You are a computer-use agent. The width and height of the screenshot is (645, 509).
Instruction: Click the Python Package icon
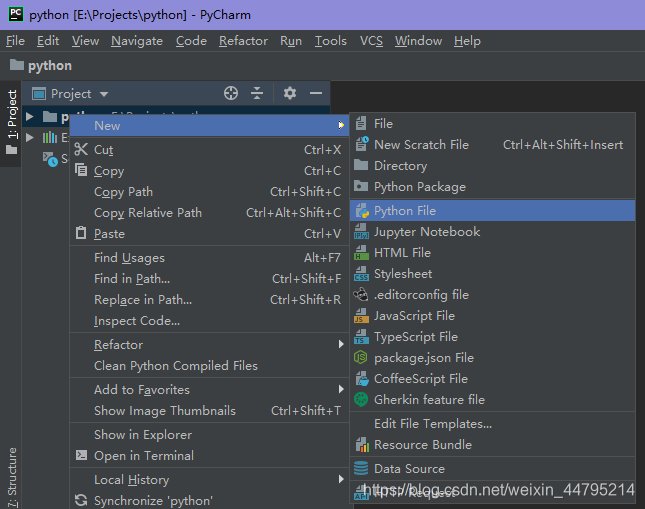point(361,186)
